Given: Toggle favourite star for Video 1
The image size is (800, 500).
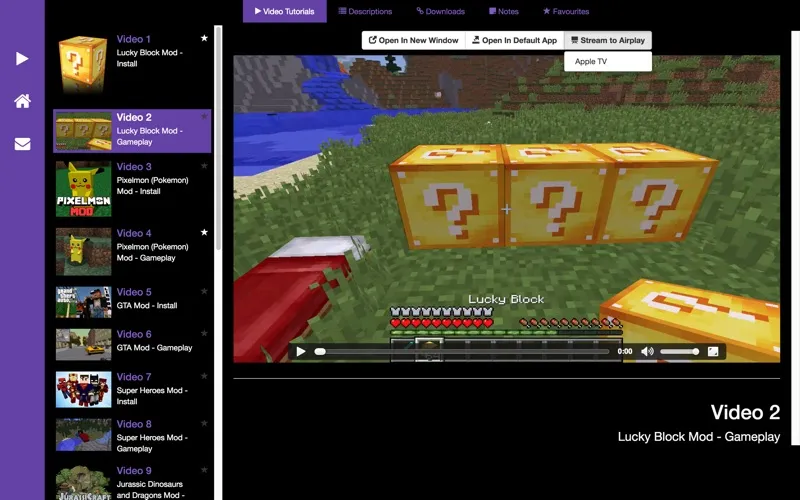Looking at the screenshot, I should (204, 38).
